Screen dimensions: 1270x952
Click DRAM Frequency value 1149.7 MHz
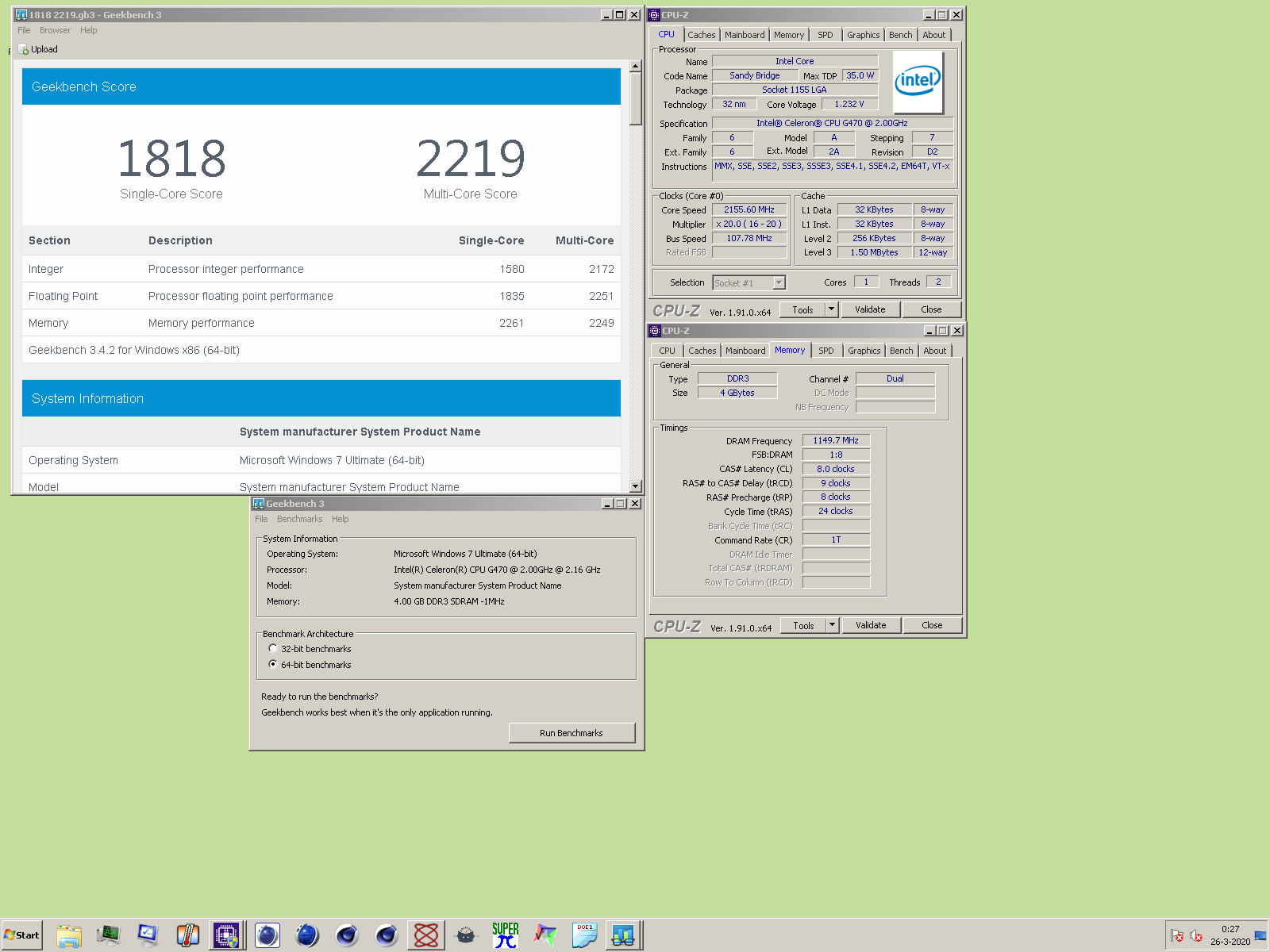(x=836, y=440)
